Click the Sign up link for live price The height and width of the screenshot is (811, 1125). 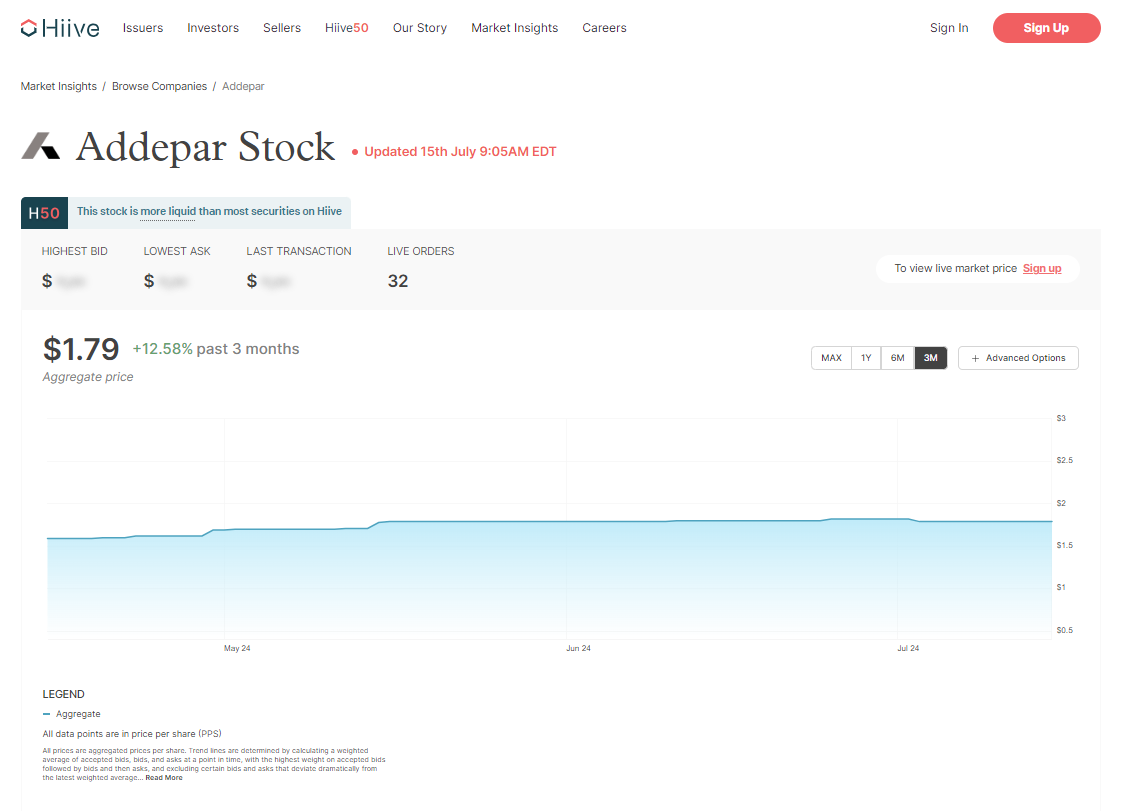click(x=1042, y=268)
